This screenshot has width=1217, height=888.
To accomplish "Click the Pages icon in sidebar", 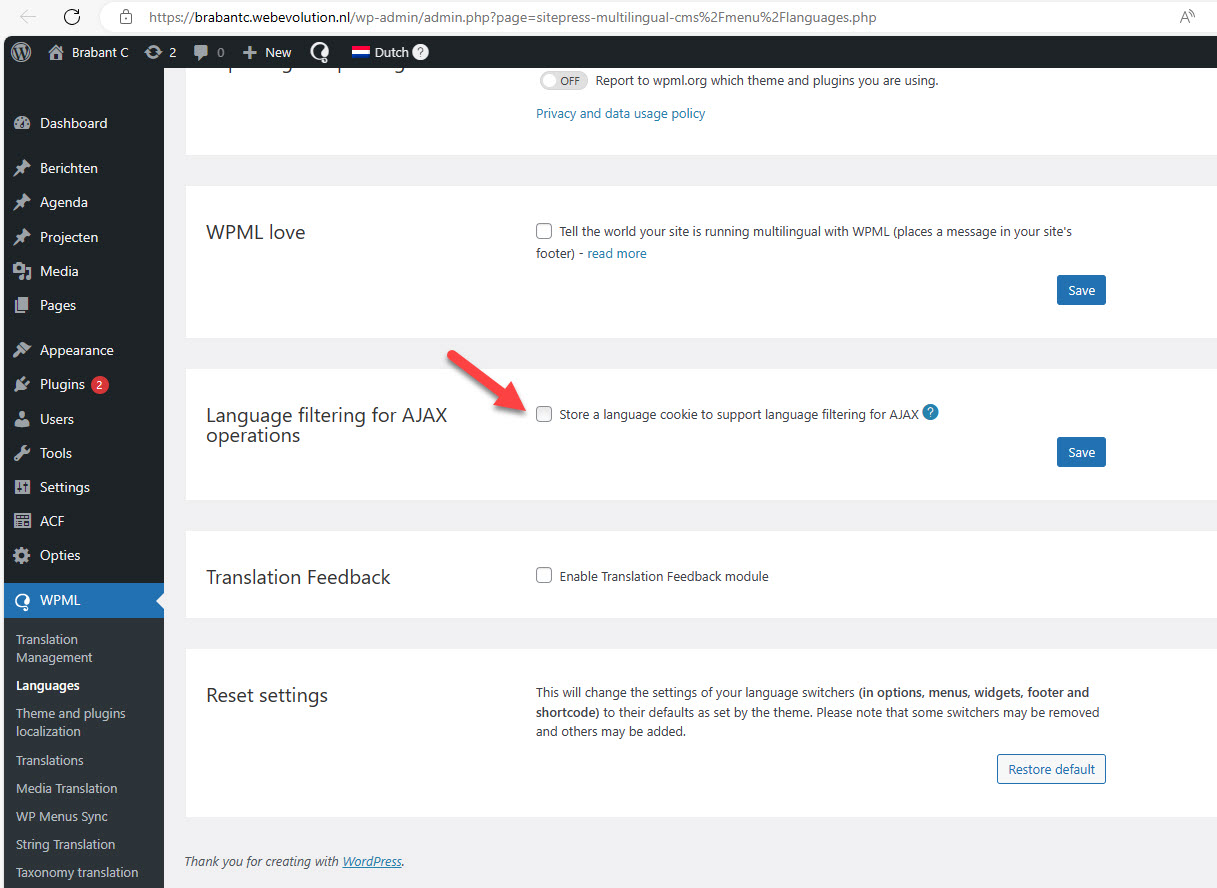I will pyautogui.click(x=22, y=305).
